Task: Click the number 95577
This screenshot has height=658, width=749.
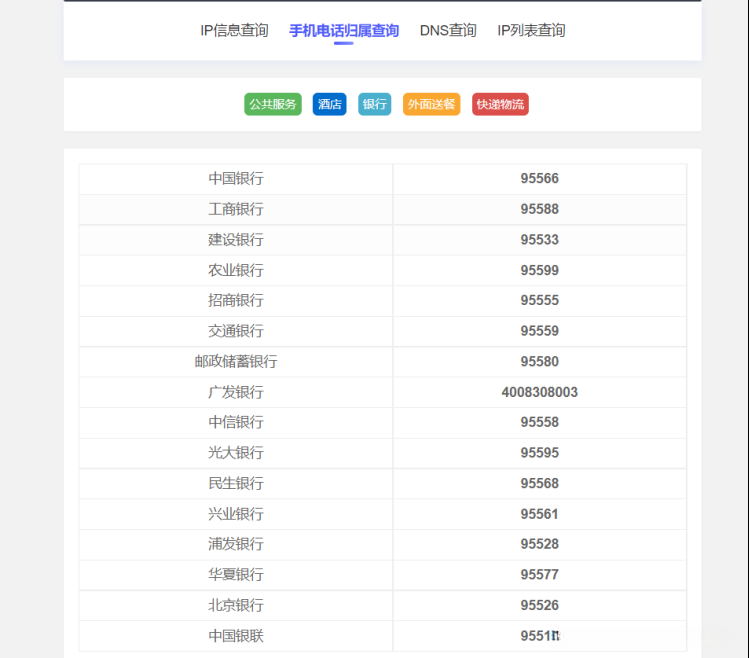Action: coord(539,575)
